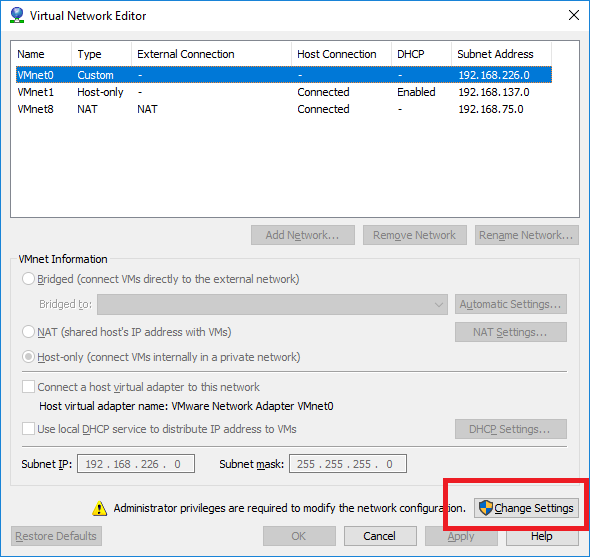This screenshot has height=557, width=590.
Task: Click the Host Connection column header
Action: pos(341,54)
